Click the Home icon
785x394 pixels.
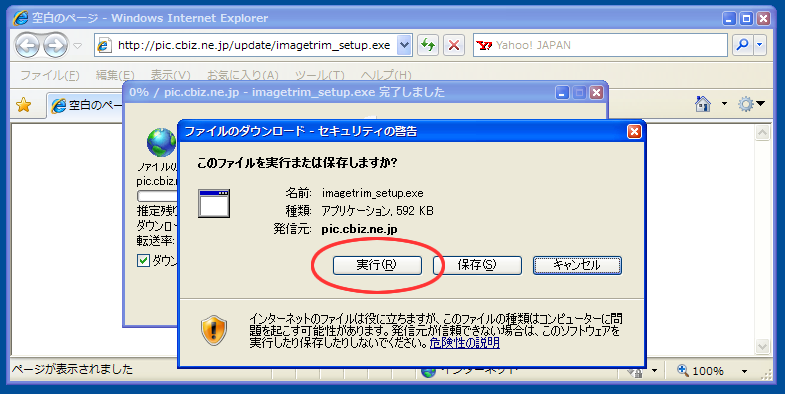click(703, 104)
